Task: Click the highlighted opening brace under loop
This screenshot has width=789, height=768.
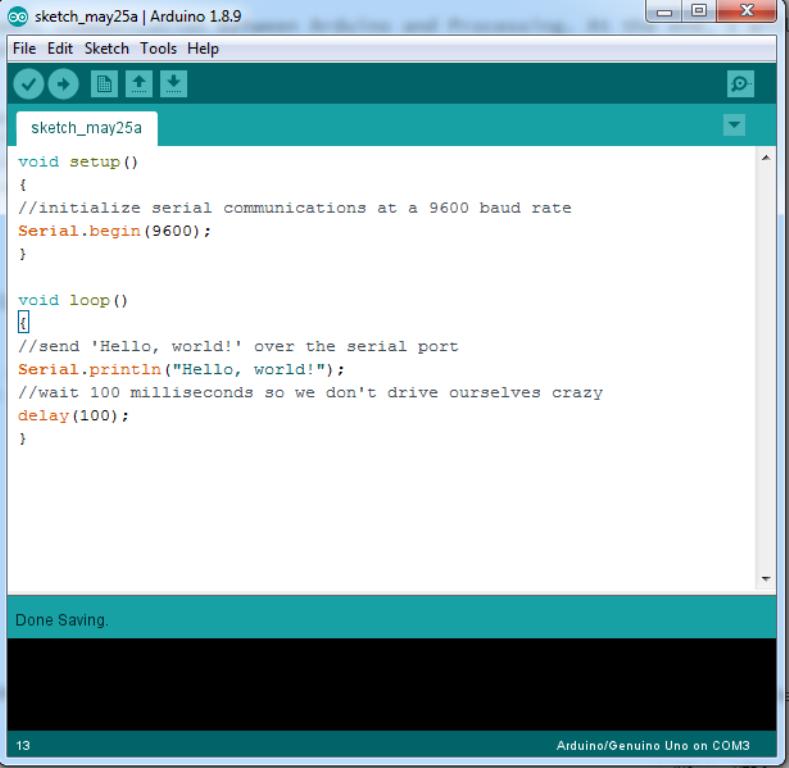Action: tap(23, 322)
